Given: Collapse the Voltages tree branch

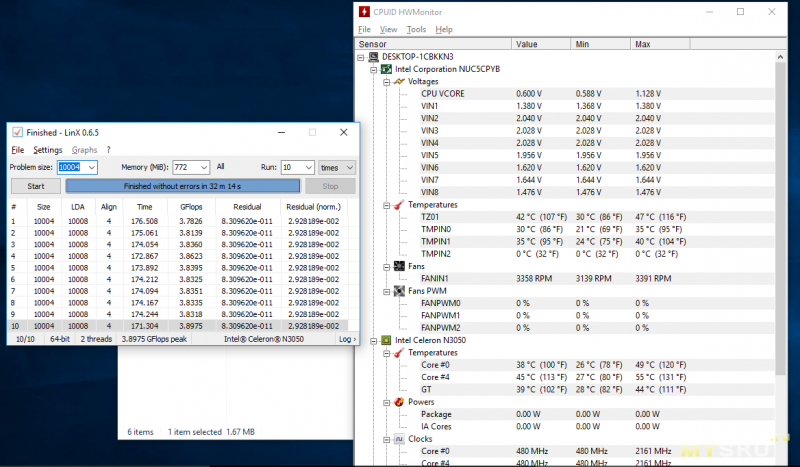Looking at the screenshot, I should [387, 82].
